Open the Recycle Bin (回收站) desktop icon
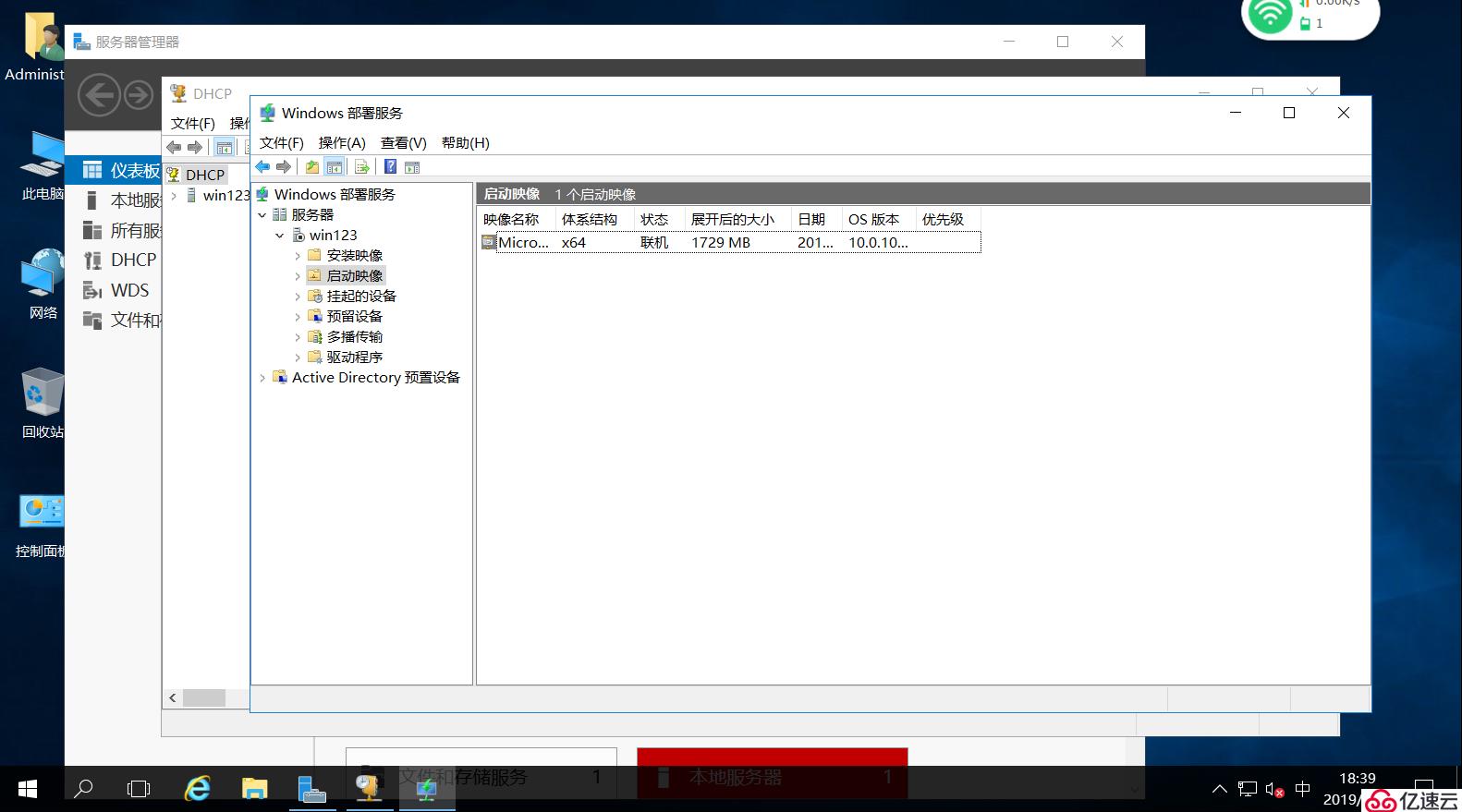The width and height of the screenshot is (1462, 812). pyautogui.click(x=42, y=404)
